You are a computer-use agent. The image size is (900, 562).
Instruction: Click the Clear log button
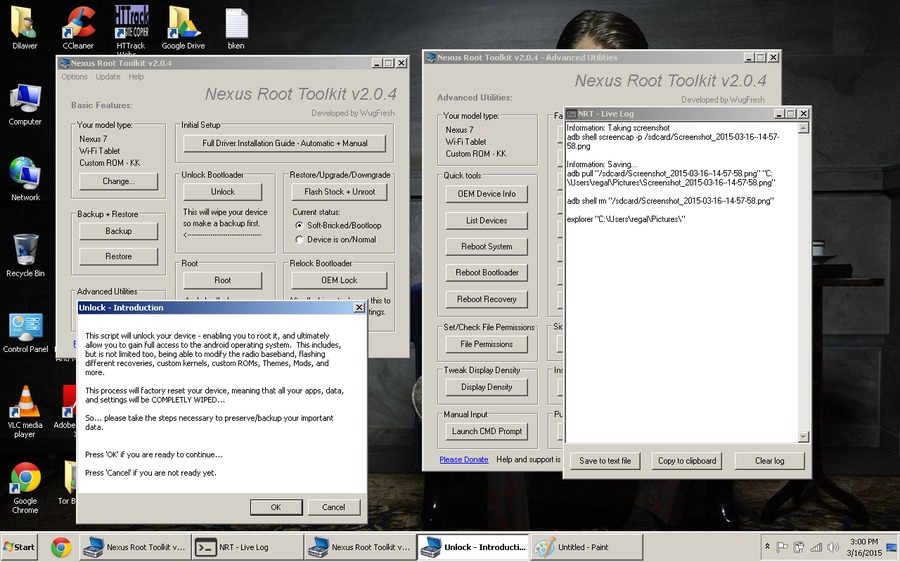[x=769, y=460]
